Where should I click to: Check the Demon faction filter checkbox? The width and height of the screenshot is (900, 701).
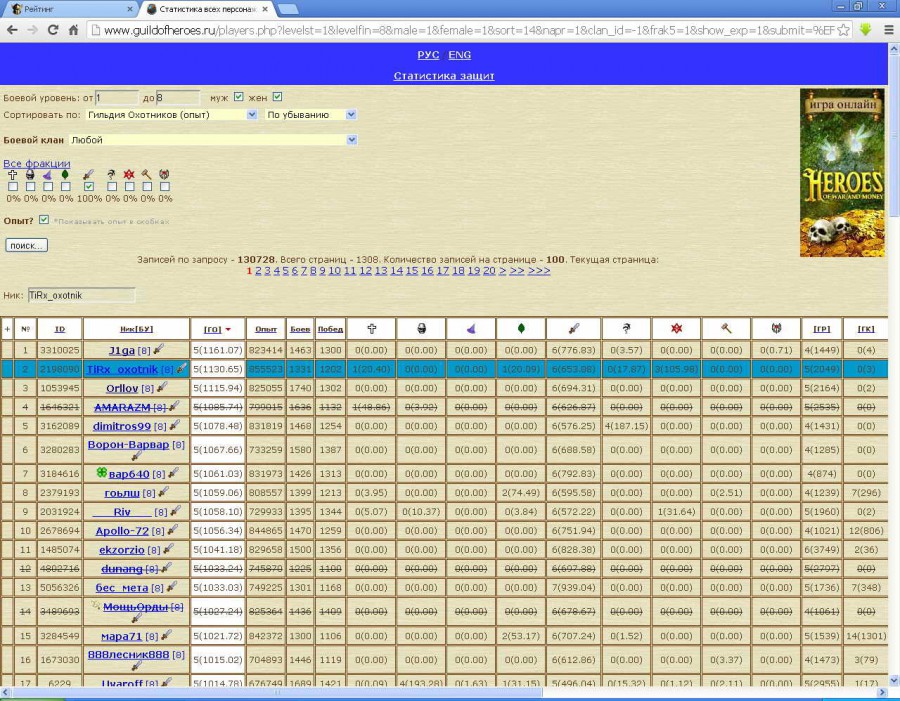click(130, 187)
